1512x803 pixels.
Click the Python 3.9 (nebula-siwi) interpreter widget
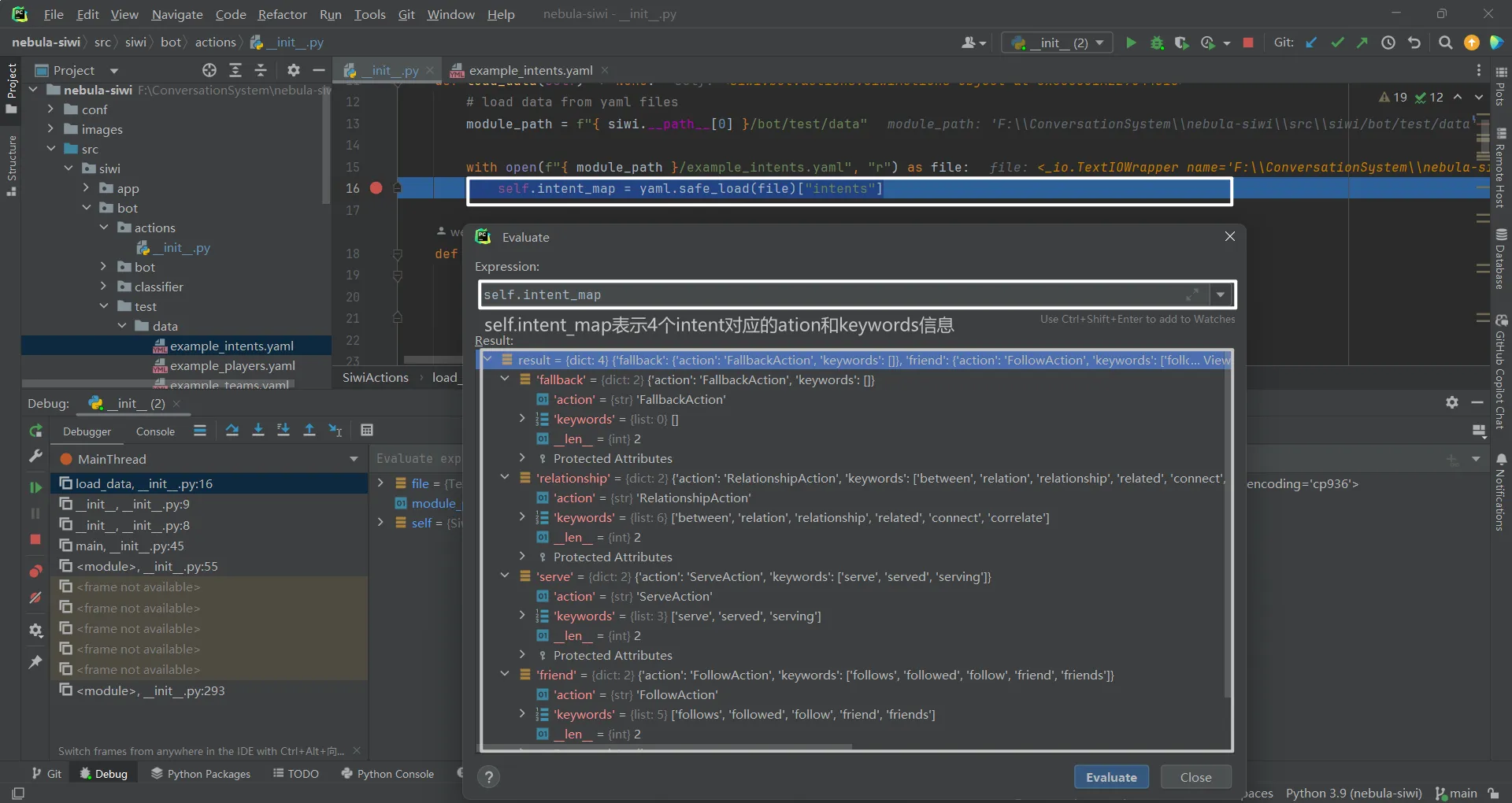pos(1354,794)
